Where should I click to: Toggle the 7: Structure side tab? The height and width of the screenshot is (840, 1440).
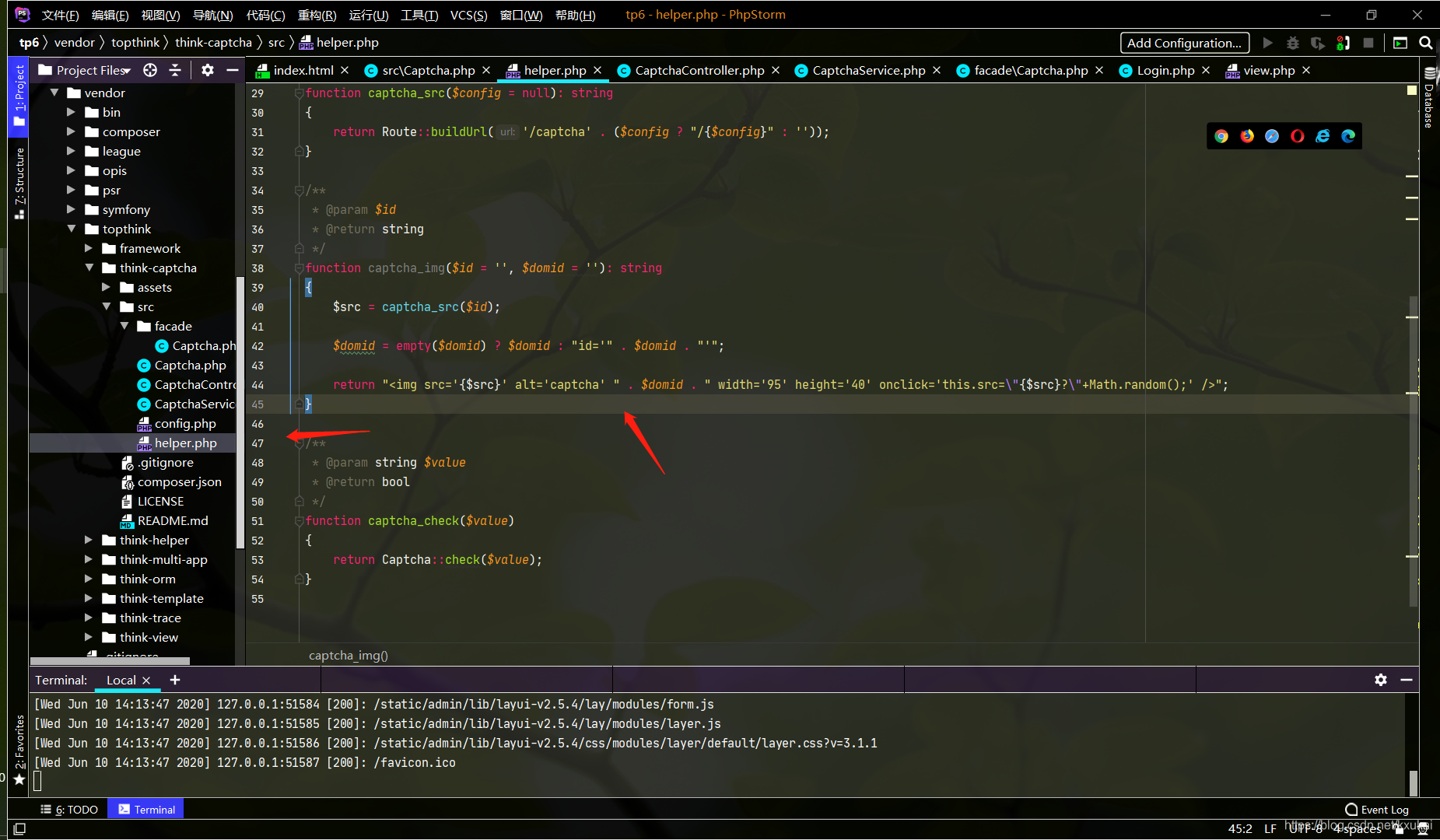pos(19,184)
